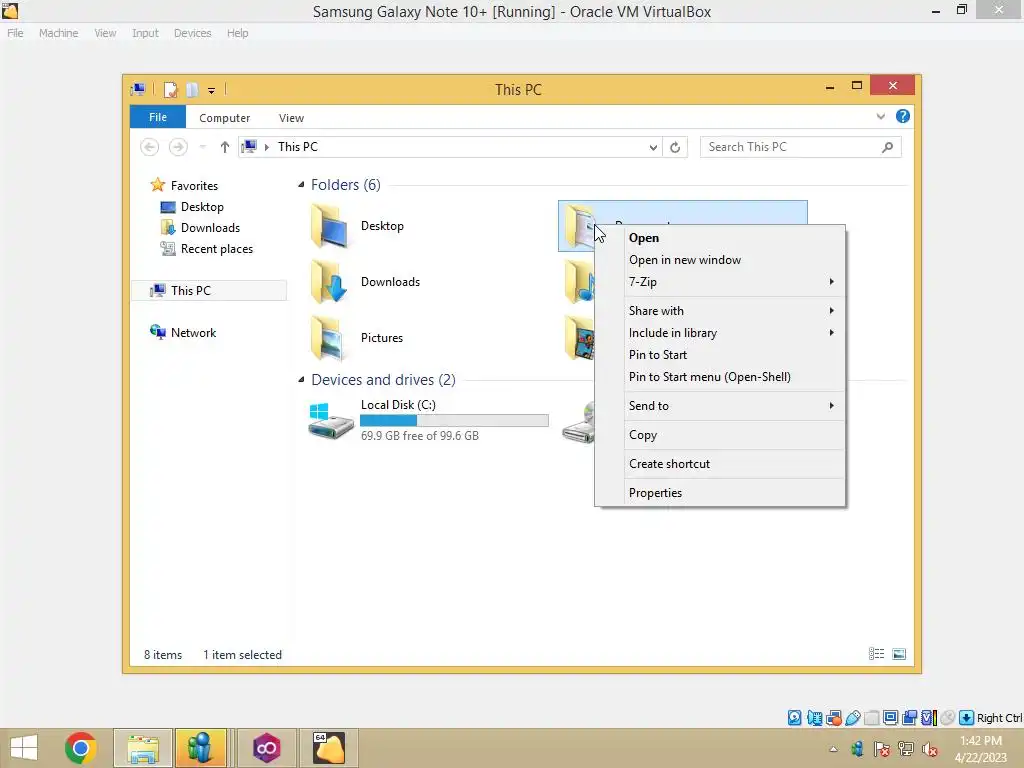The width and height of the screenshot is (1024, 768).
Task: Expand the 7-Zip submenu
Action: click(720, 282)
